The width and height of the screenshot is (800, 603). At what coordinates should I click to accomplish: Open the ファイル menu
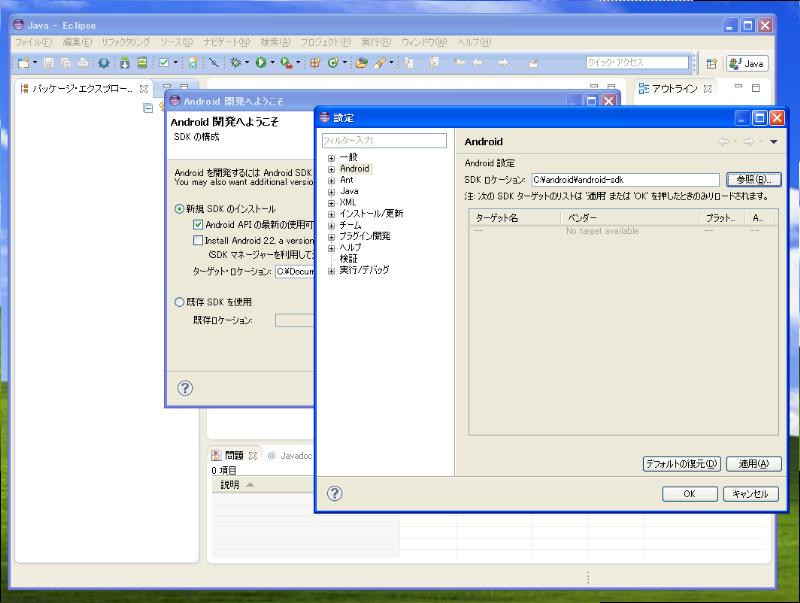[x=33, y=42]
